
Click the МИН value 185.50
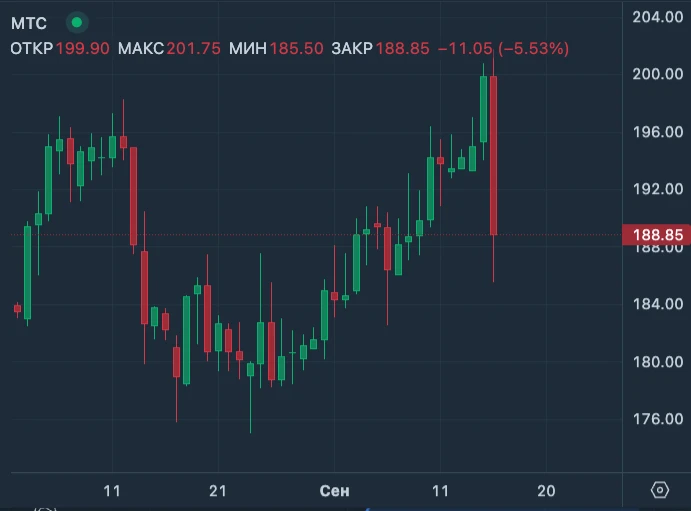(x=297, y=48)
